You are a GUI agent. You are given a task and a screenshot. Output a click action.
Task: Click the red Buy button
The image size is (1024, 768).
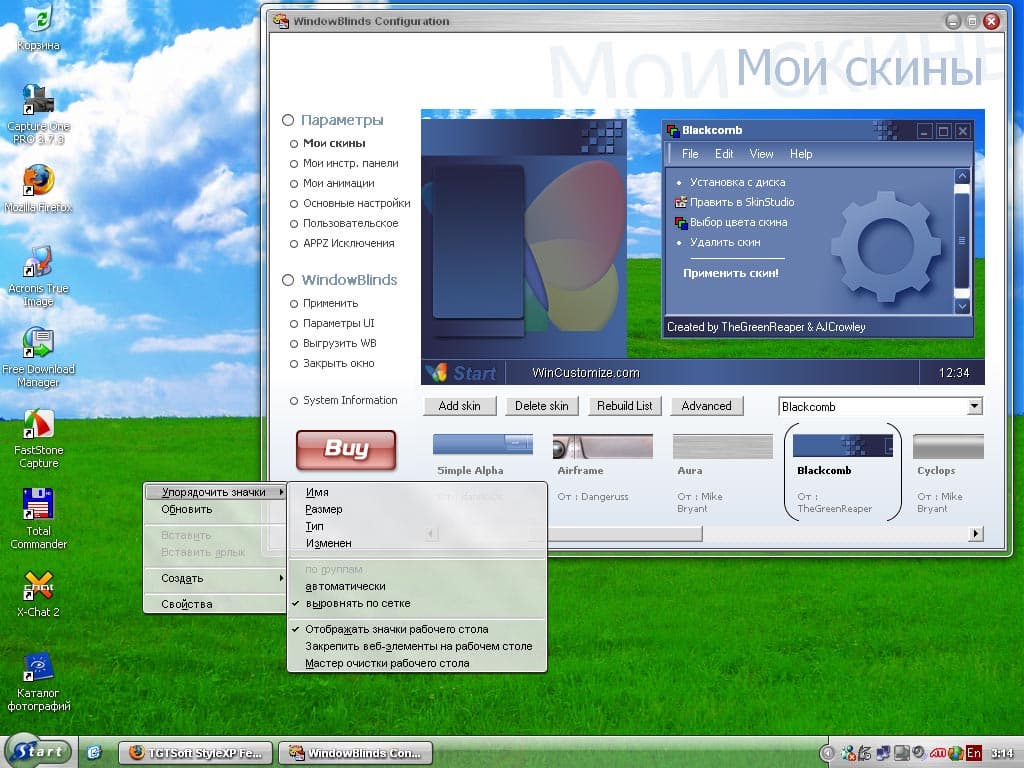346,450
